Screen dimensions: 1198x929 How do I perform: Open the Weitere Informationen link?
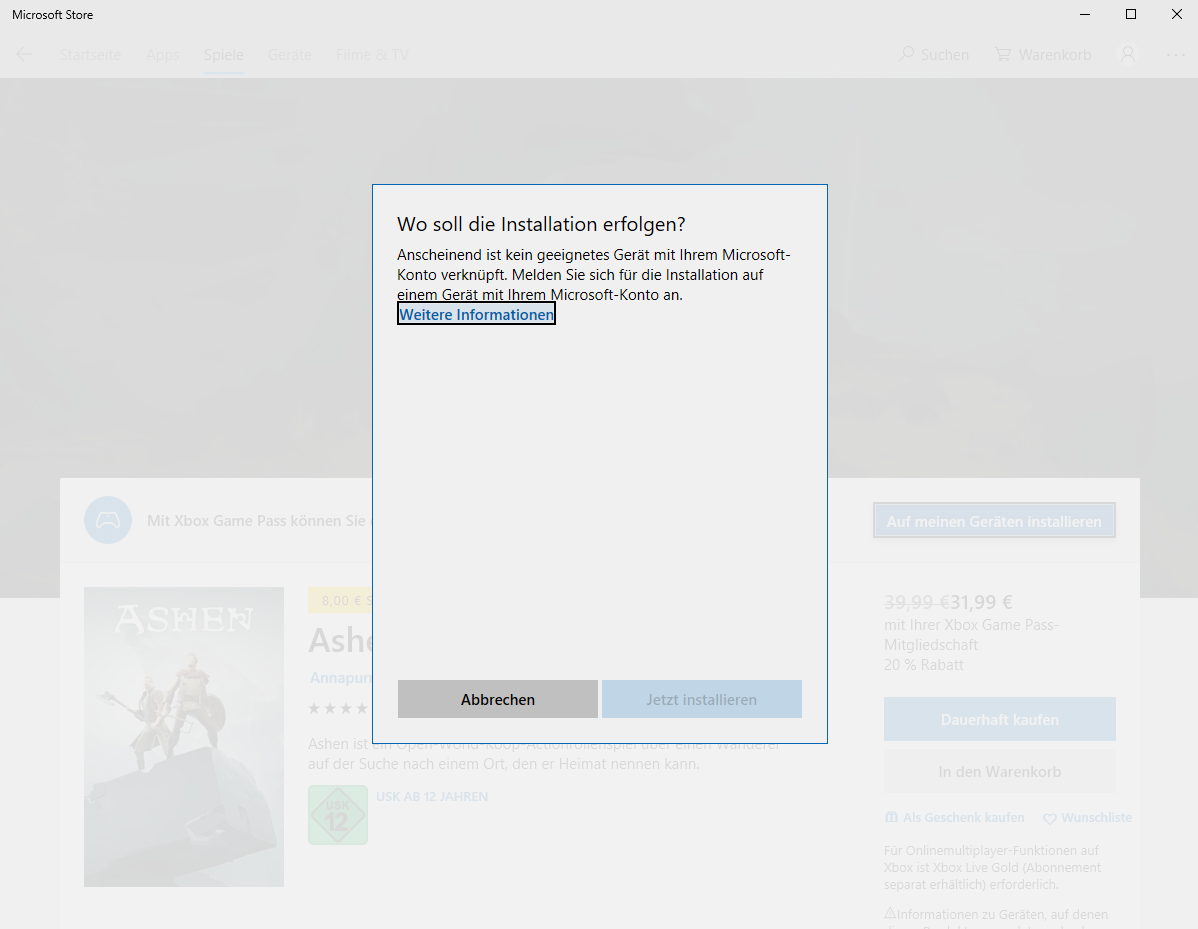tap(476, 314)
